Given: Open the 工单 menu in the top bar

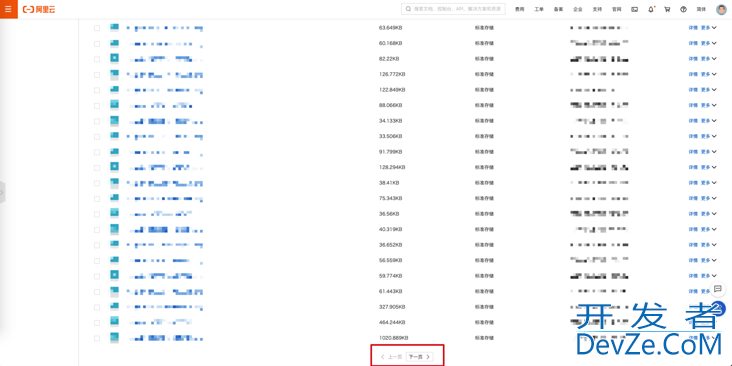Looking at the screenshot, I should point(539,9).
